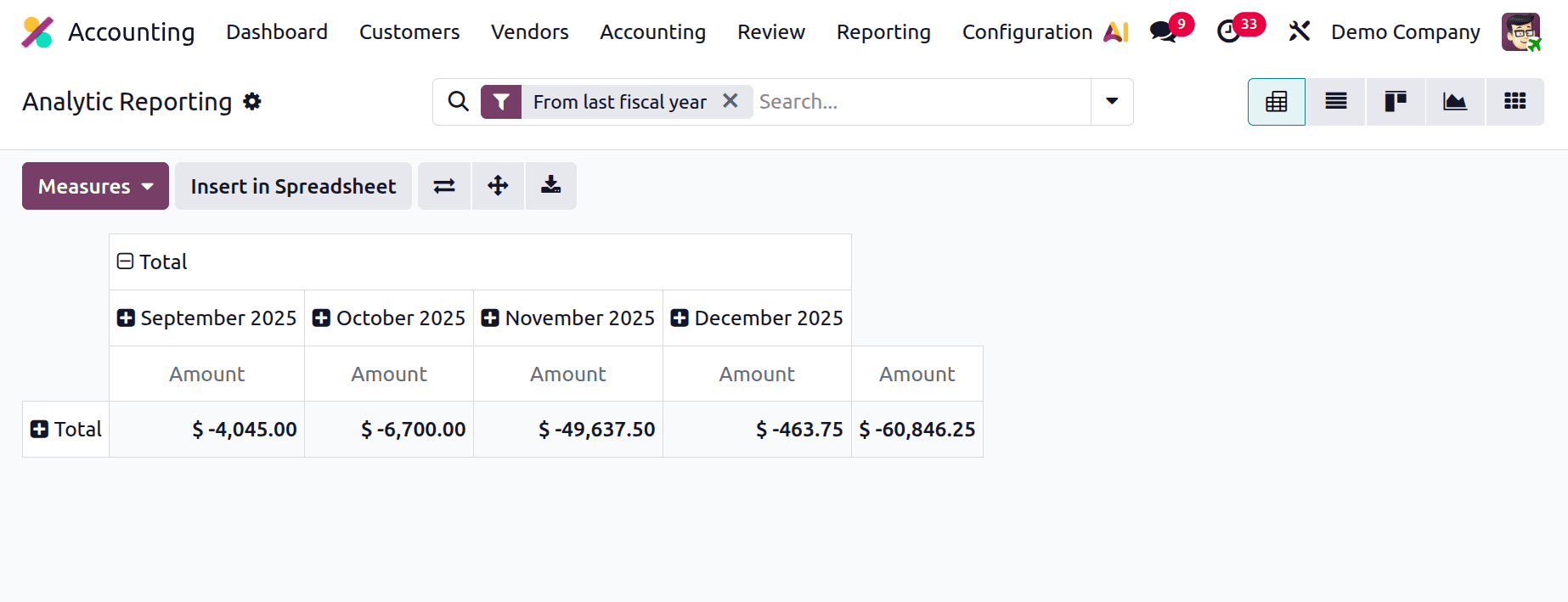The height and width of the screenshot is (602, 1568).
Task: Click the $ -60,846.25 grand total cell
Action: pyautogui.click(x=917, y=430)
